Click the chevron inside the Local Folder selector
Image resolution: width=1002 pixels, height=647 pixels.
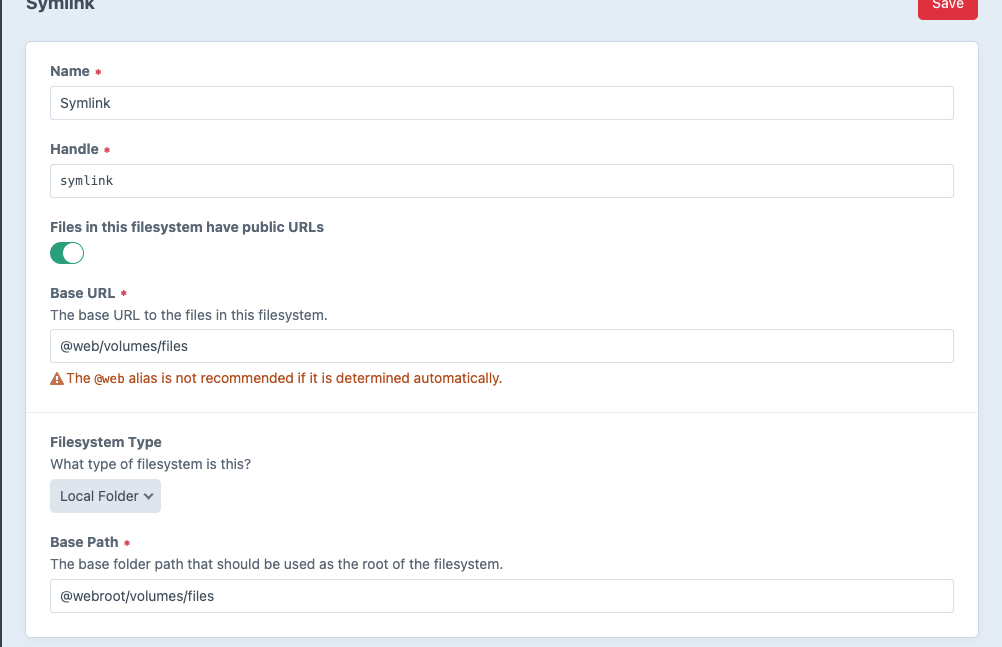click(149, 496)
